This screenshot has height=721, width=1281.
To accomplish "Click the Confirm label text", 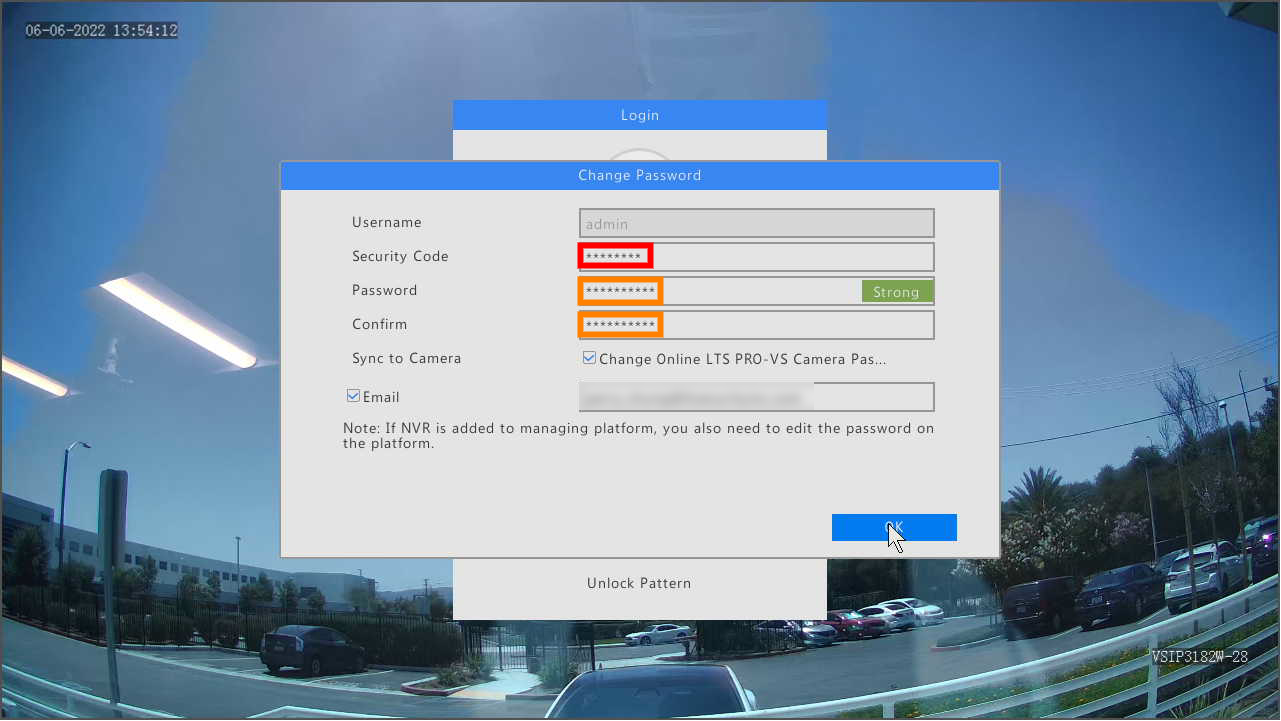I will pos(379,324).
